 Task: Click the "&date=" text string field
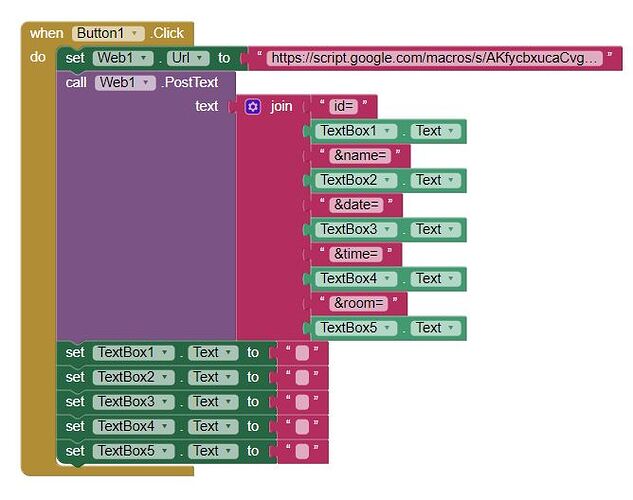point(356,205)
